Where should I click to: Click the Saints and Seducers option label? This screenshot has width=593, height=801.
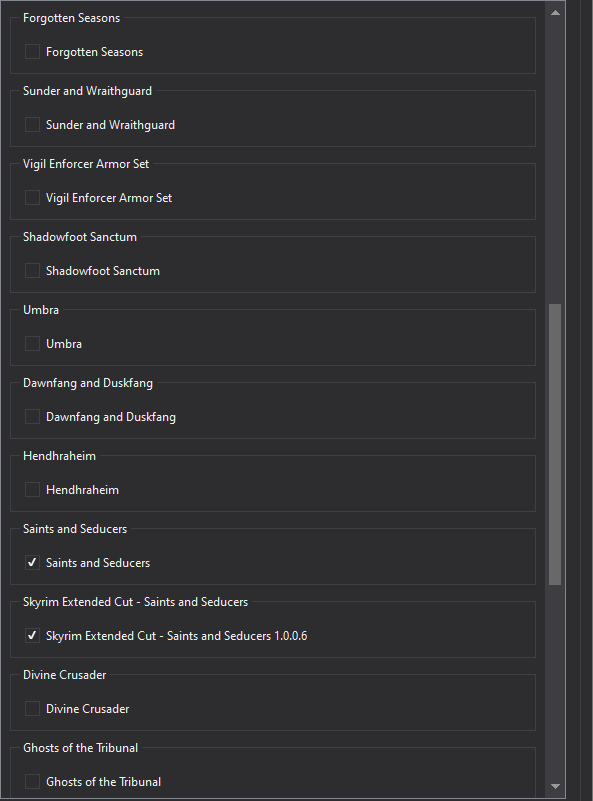[x=98, y=563]
